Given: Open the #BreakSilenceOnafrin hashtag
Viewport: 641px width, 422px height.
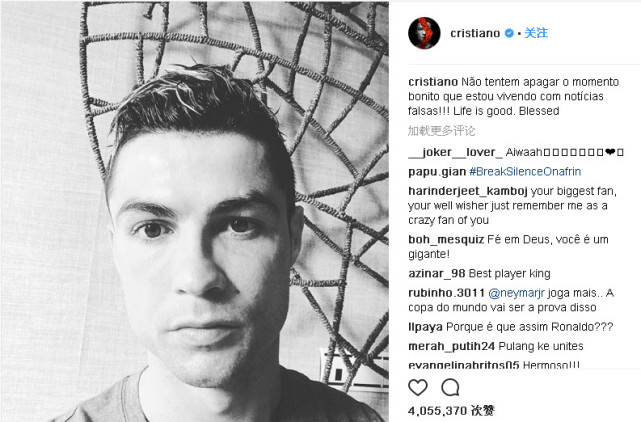Looking at the screenshot, I should point(525,171).
